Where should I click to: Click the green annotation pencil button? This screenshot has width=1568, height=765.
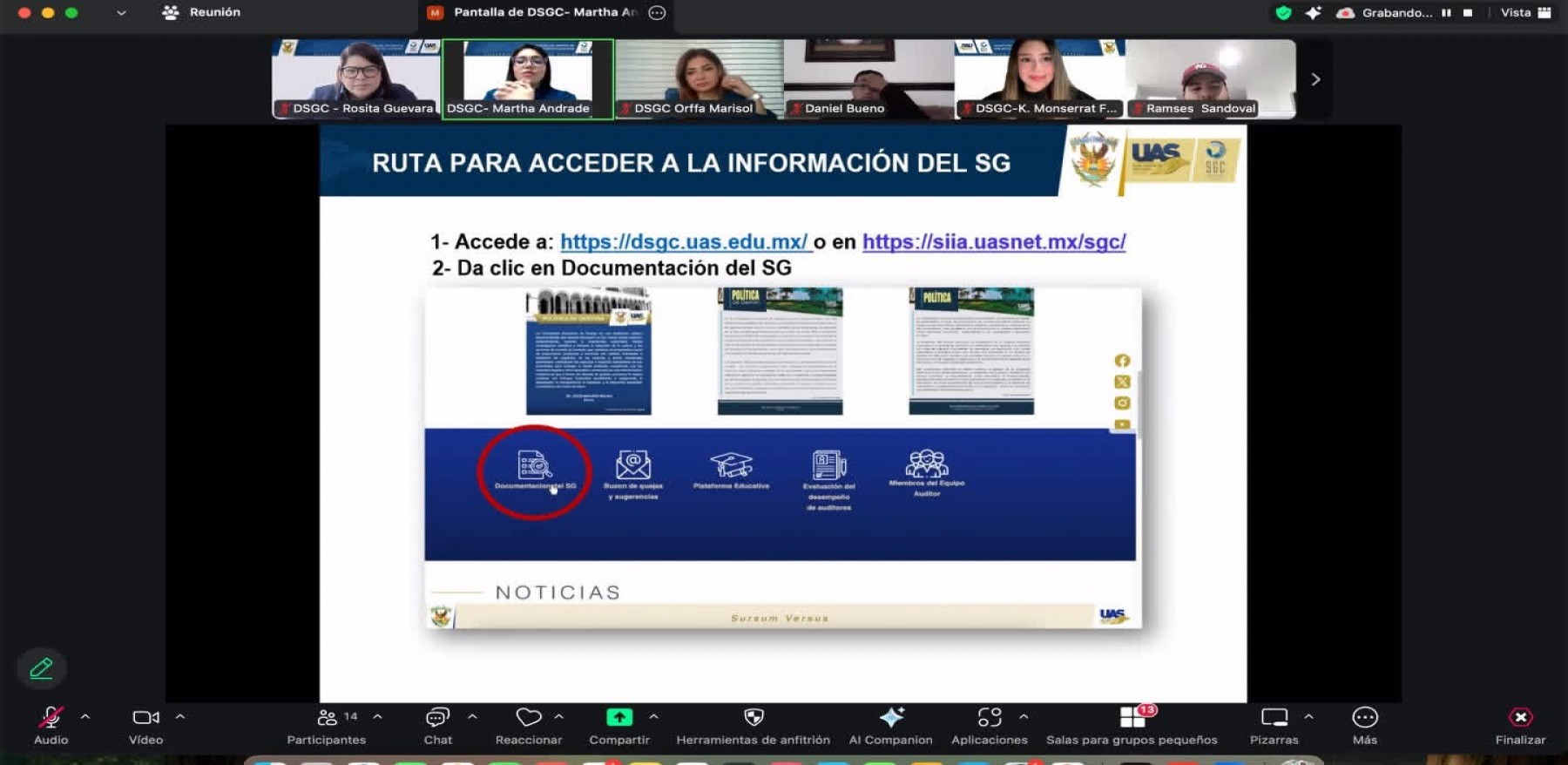coord(41,668)
